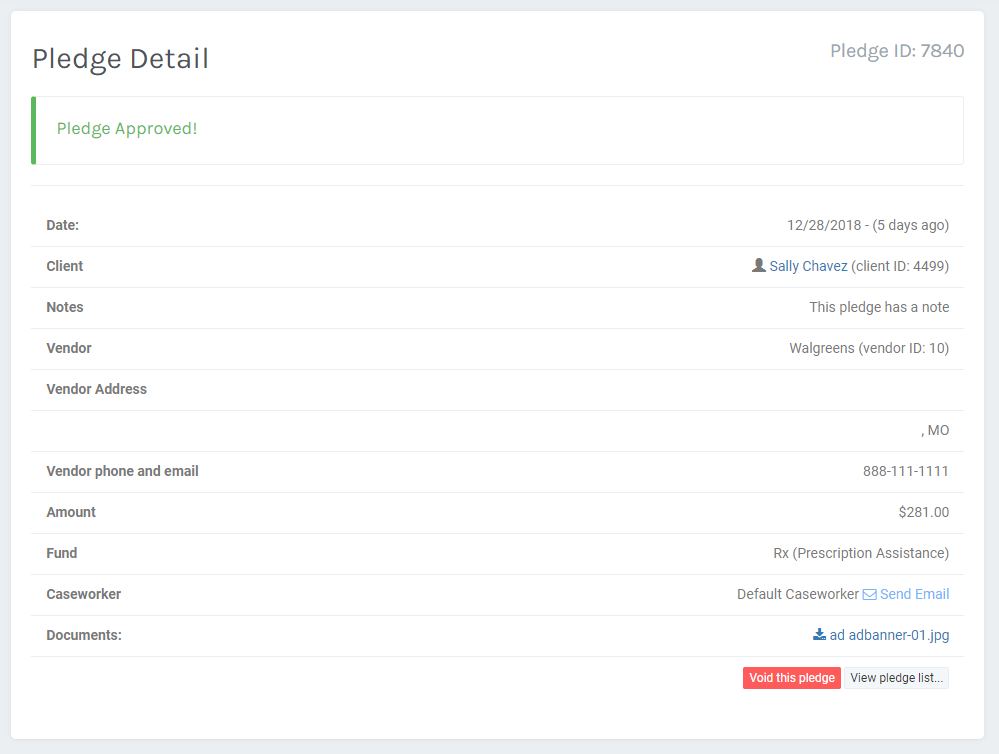Click the Send Email link for Default Caseworker

click(914, 593)
